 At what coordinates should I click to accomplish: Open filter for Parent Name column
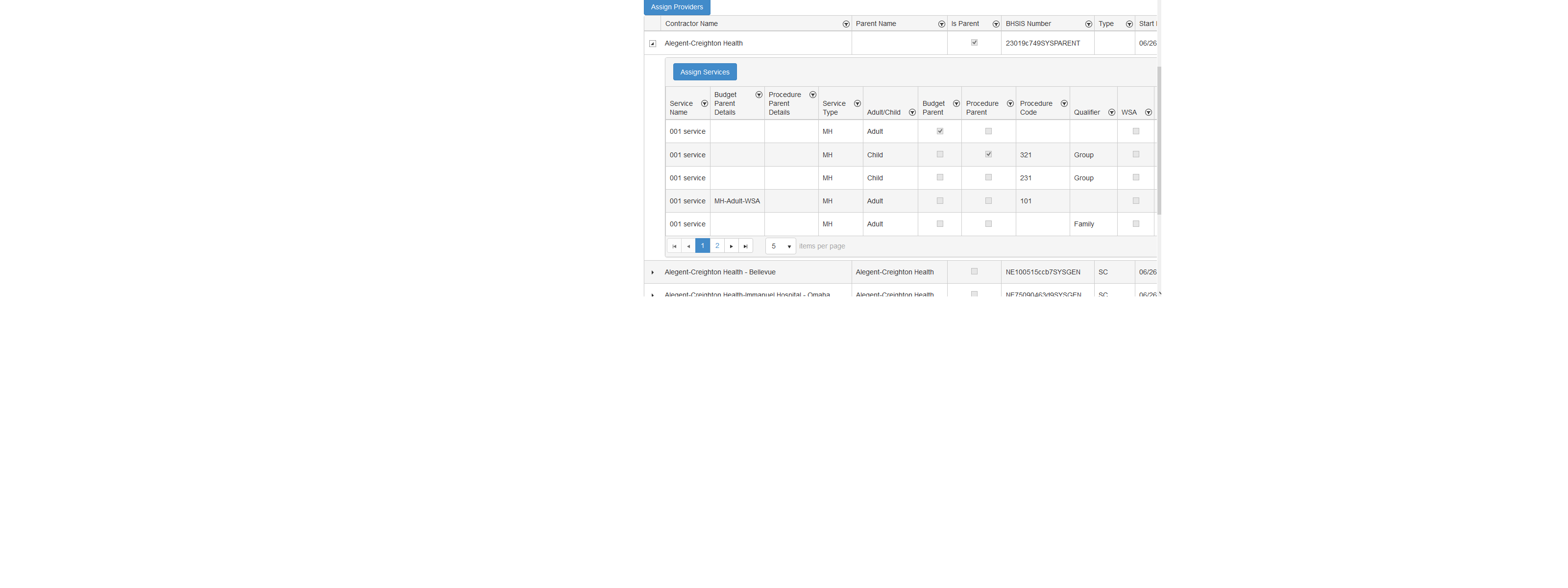(x=941, y=24)
